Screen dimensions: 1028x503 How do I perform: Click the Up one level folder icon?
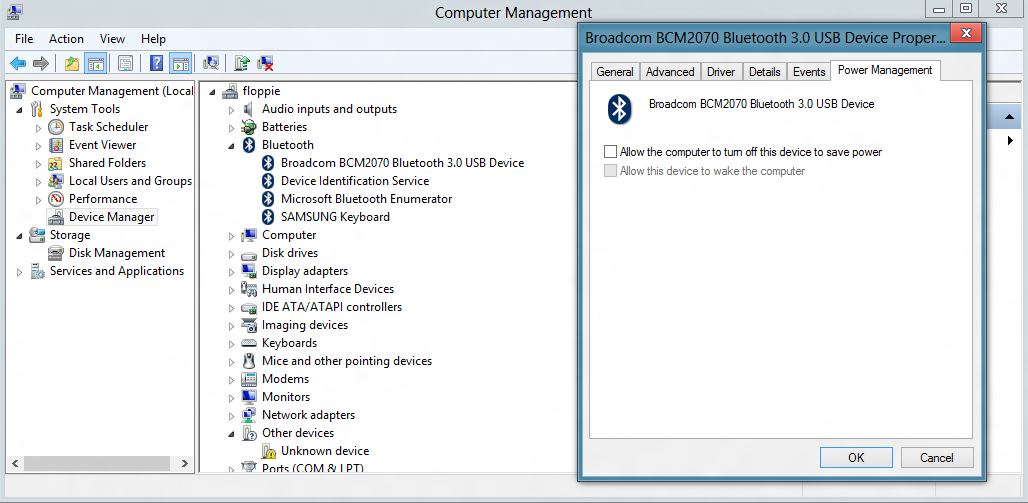coord(71,63)
